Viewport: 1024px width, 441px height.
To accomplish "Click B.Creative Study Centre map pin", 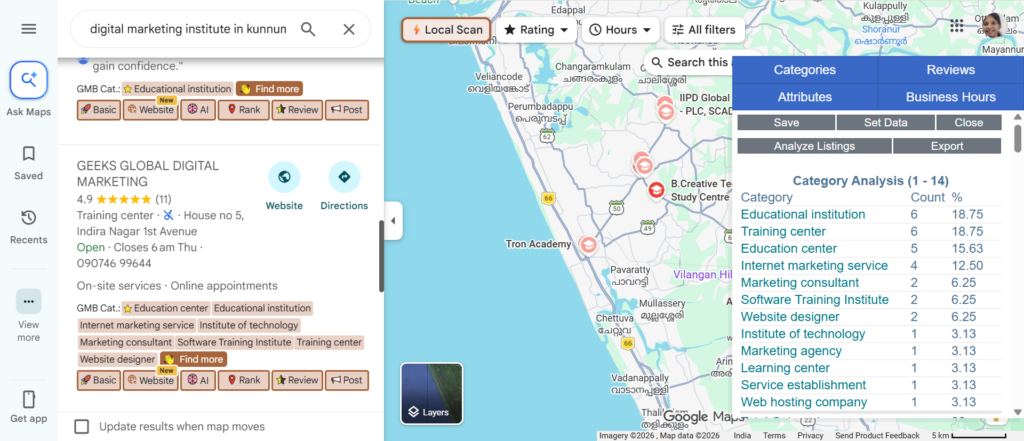I will coord(656,190).
